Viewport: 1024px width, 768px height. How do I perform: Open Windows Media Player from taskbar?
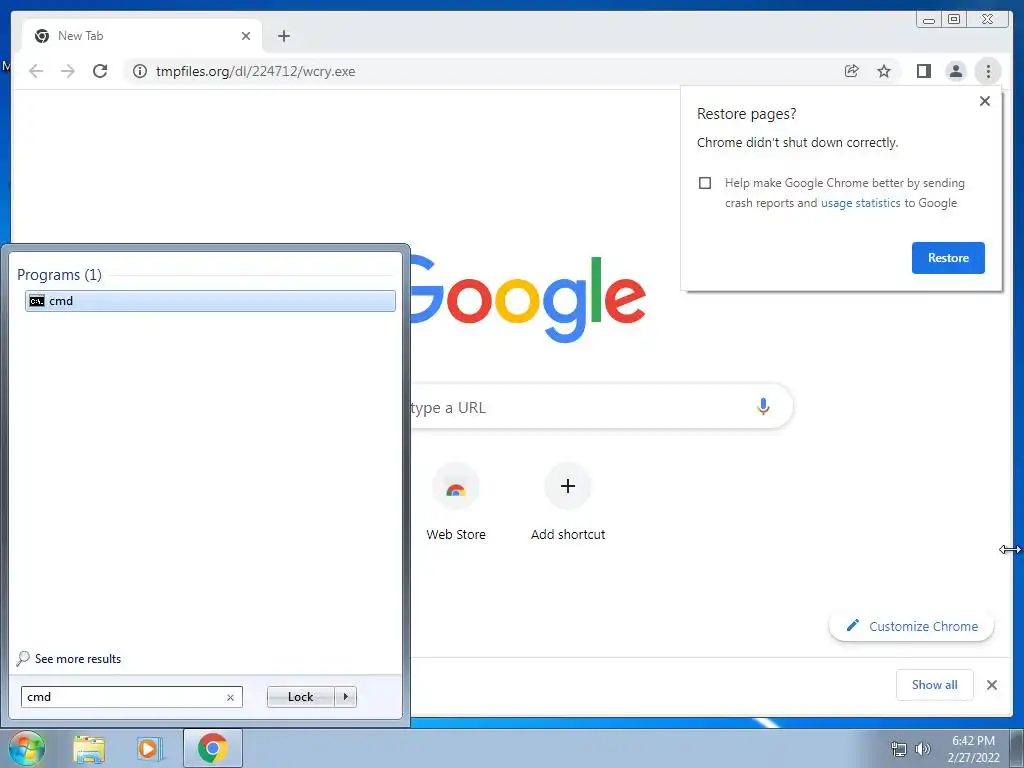tap(150, 749)
